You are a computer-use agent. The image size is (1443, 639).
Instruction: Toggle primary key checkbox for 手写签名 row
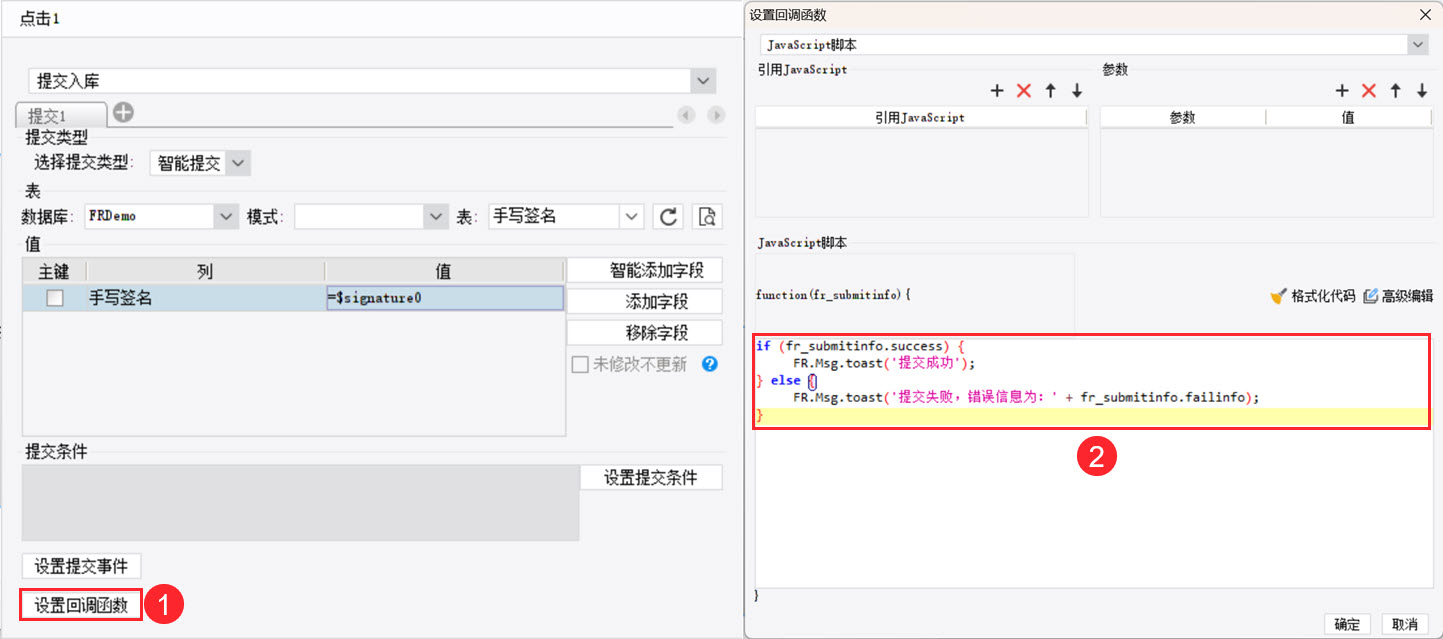click(x=55, y=298)
